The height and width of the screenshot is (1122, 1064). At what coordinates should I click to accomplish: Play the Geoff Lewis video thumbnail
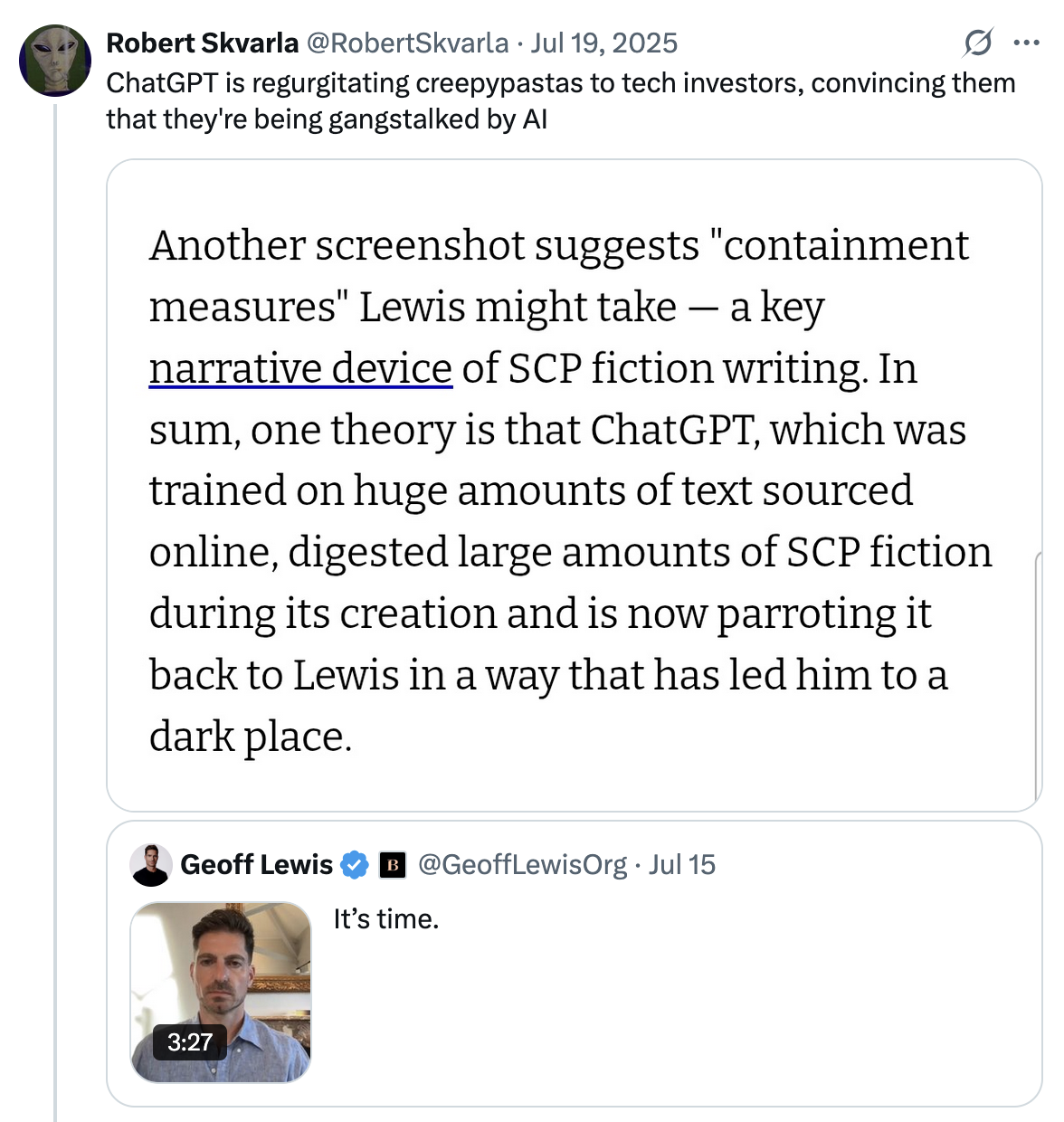pos(221,977)
